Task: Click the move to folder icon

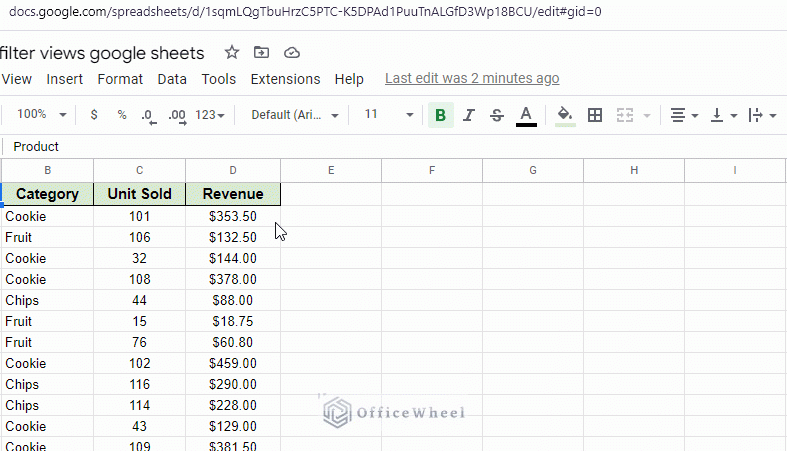Action: [x=261, y=52]
